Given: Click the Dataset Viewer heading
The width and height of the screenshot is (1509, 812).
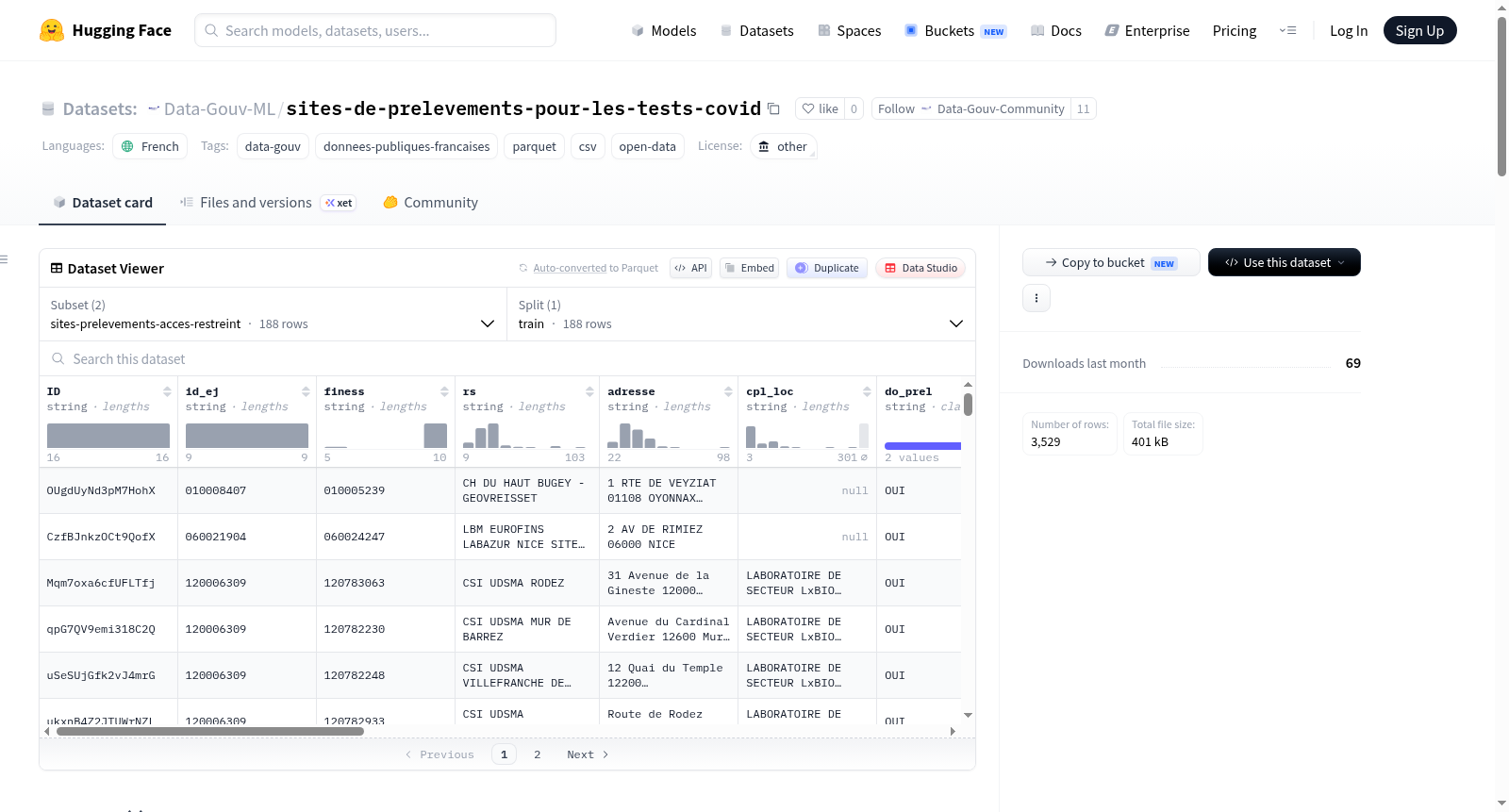Looking at the screenshot, I should tap(107, 269).
